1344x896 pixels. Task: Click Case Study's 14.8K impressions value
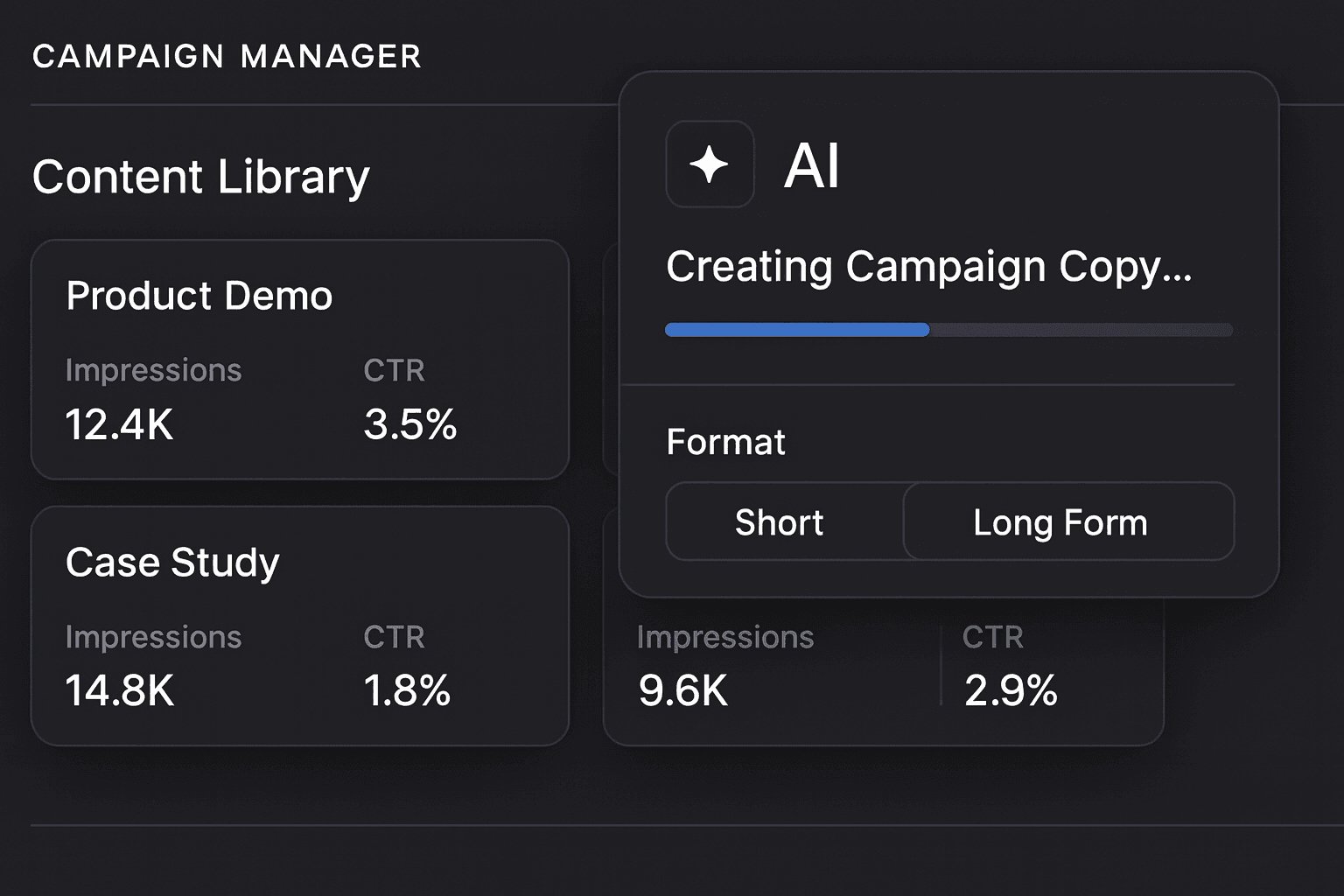tap(120, 691)
